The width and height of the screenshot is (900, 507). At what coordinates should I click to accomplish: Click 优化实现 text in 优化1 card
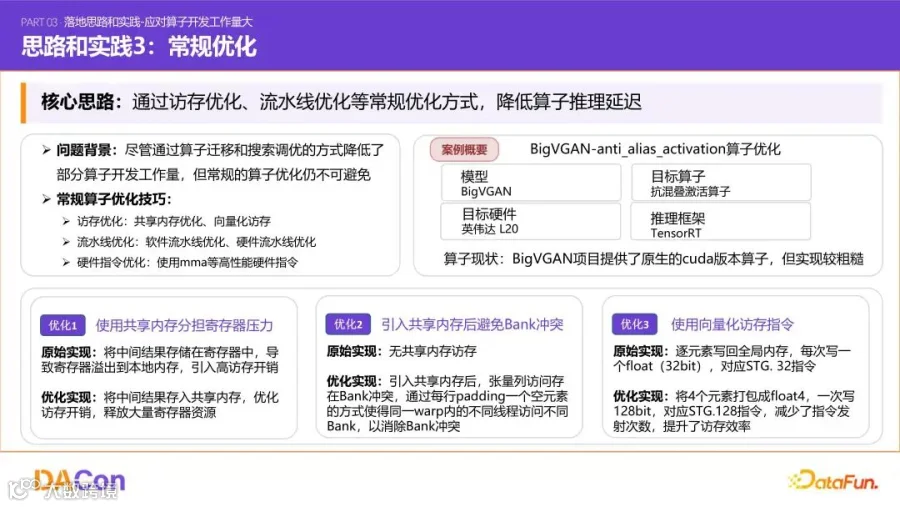(160, 405)
